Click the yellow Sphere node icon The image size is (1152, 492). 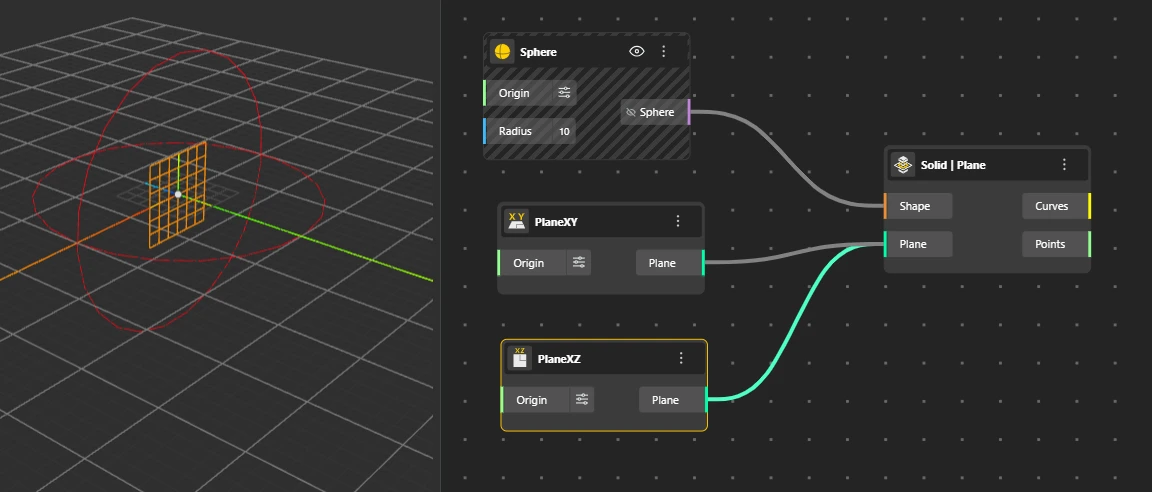(503, 52)
